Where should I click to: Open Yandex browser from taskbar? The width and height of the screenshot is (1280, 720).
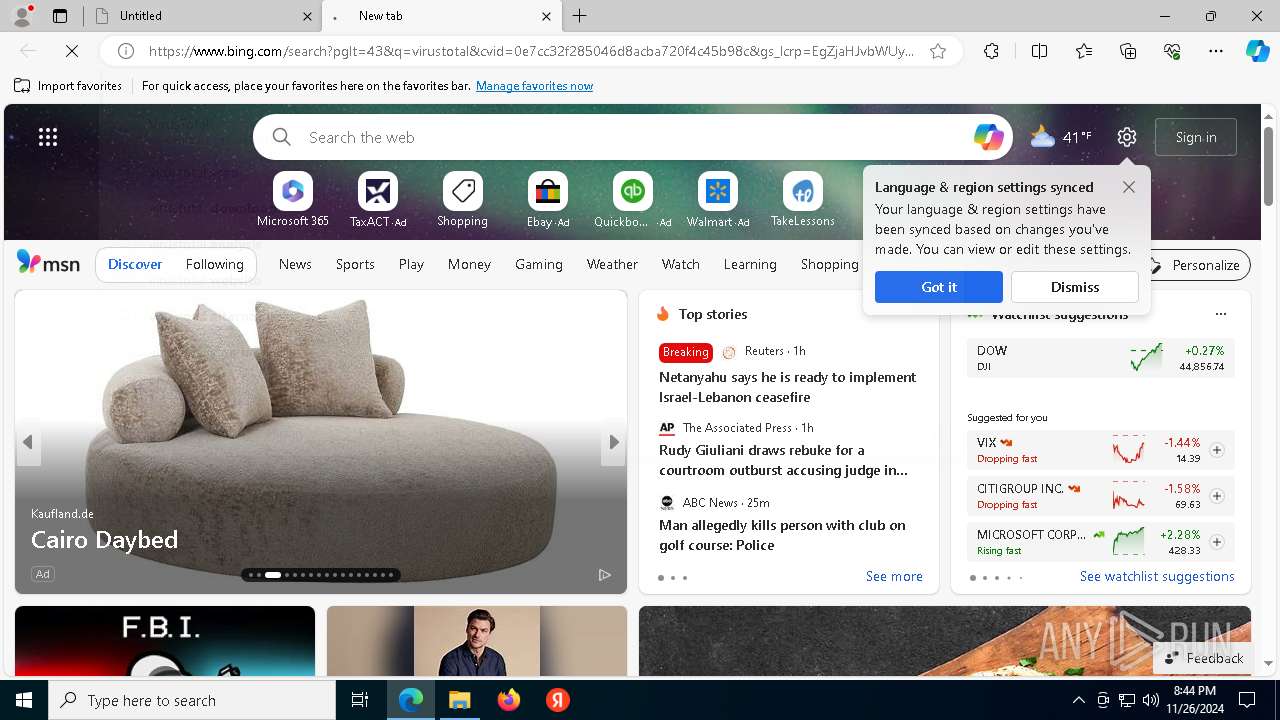558,700
